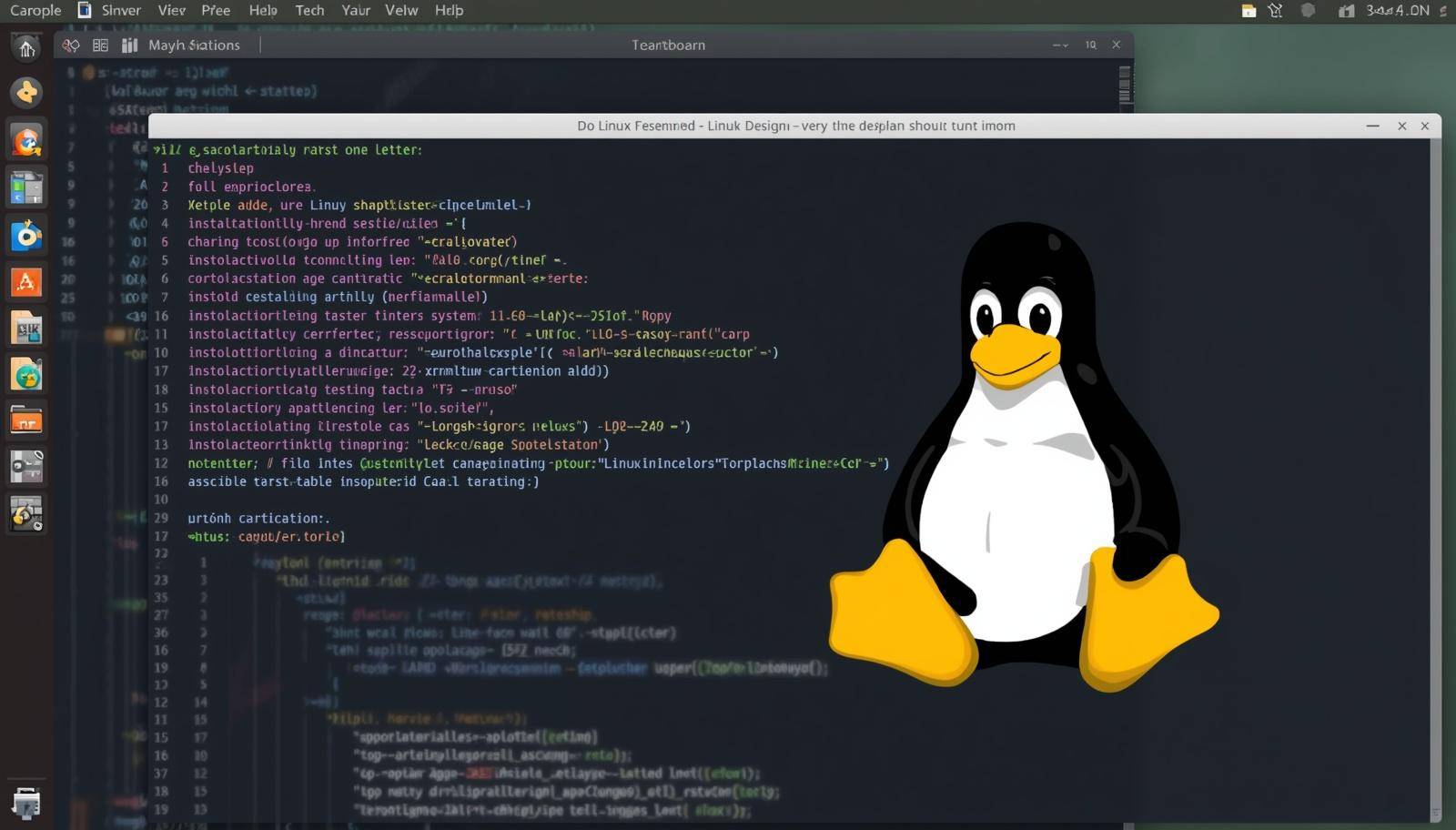The height and width of the screenshot is (830, 1456).
Task: Launch the green face folder dock icon
Action: pyautogui.click(x=26, y=375)
